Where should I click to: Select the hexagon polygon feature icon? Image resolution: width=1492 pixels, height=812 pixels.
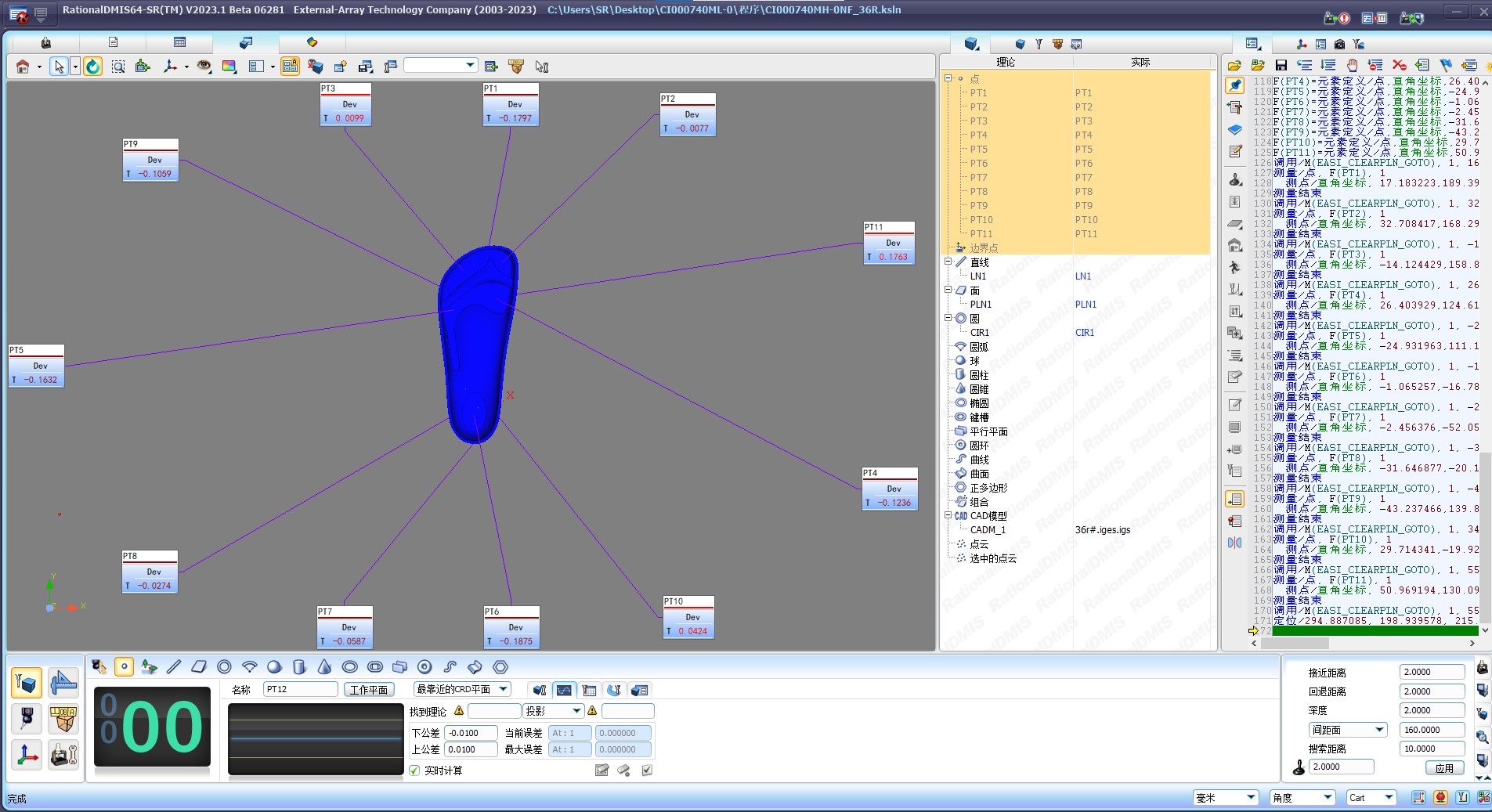point(500,667)
